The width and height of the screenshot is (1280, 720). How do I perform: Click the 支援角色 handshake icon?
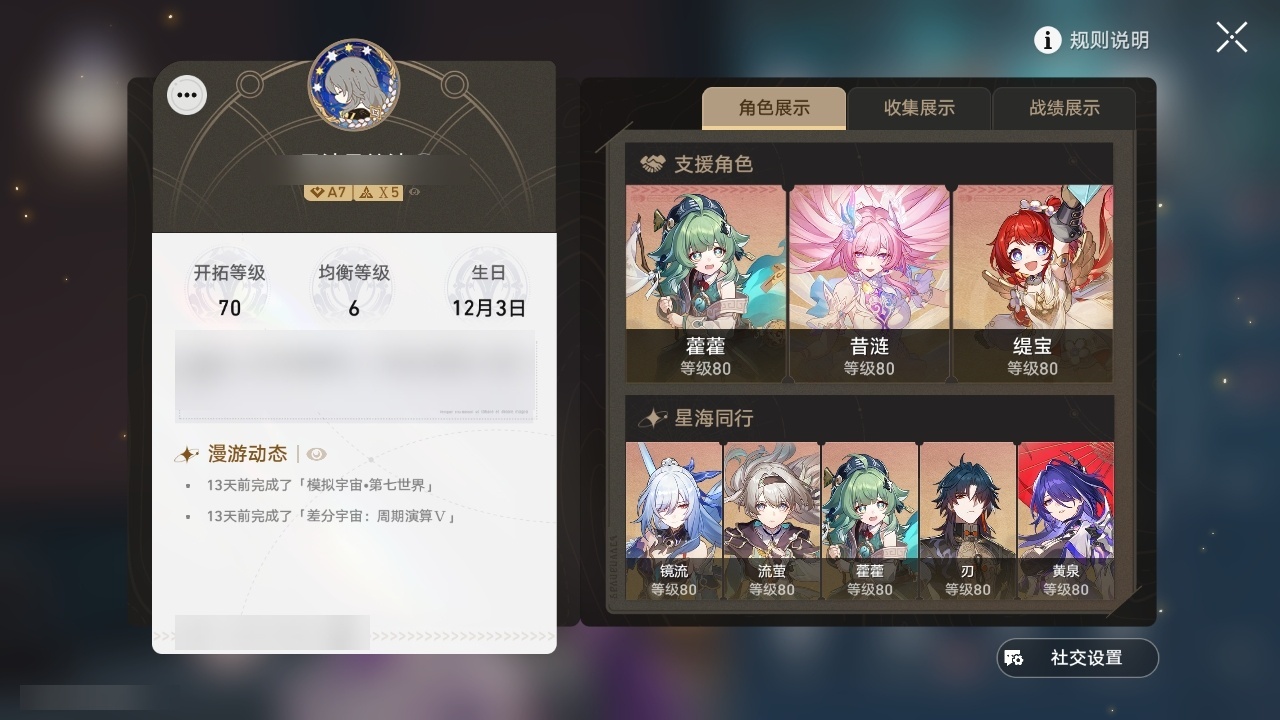[653, 164]
